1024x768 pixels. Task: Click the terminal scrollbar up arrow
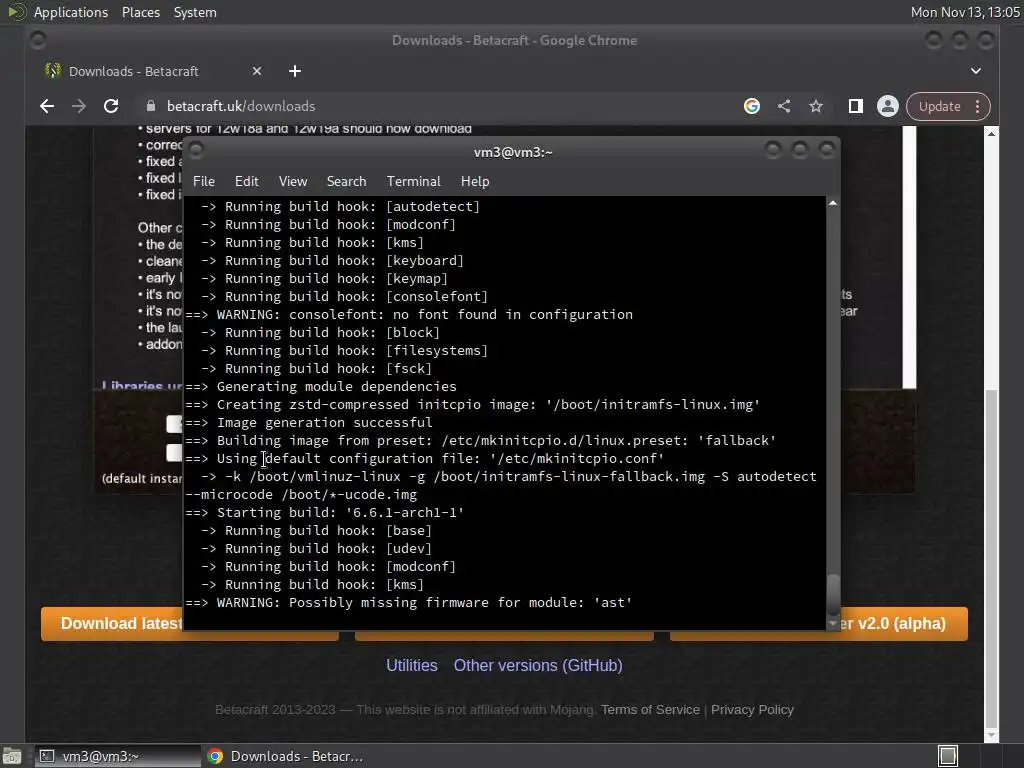pos(833,203)
